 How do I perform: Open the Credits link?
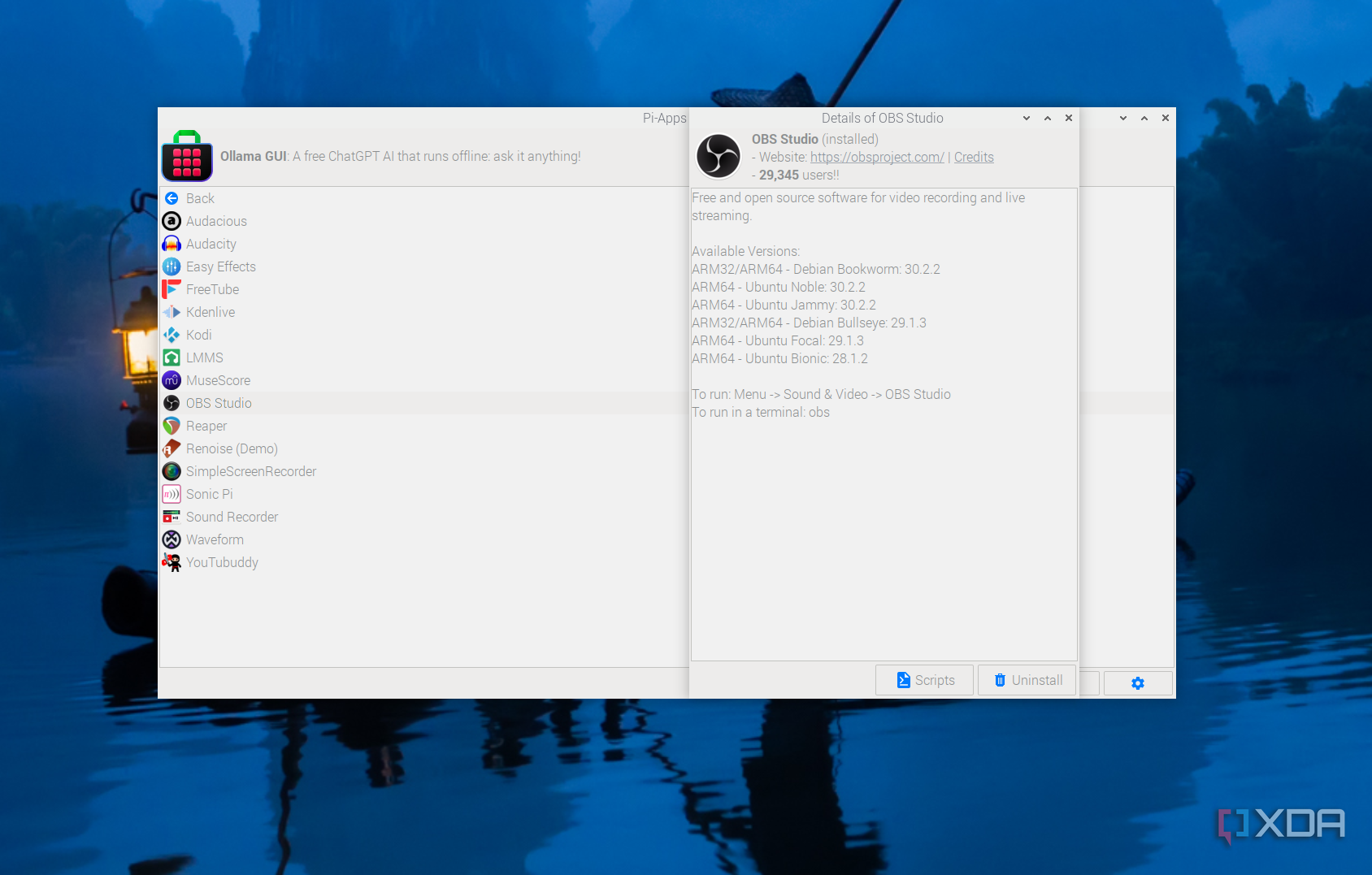pyautogui.click(x=974, y=157)
